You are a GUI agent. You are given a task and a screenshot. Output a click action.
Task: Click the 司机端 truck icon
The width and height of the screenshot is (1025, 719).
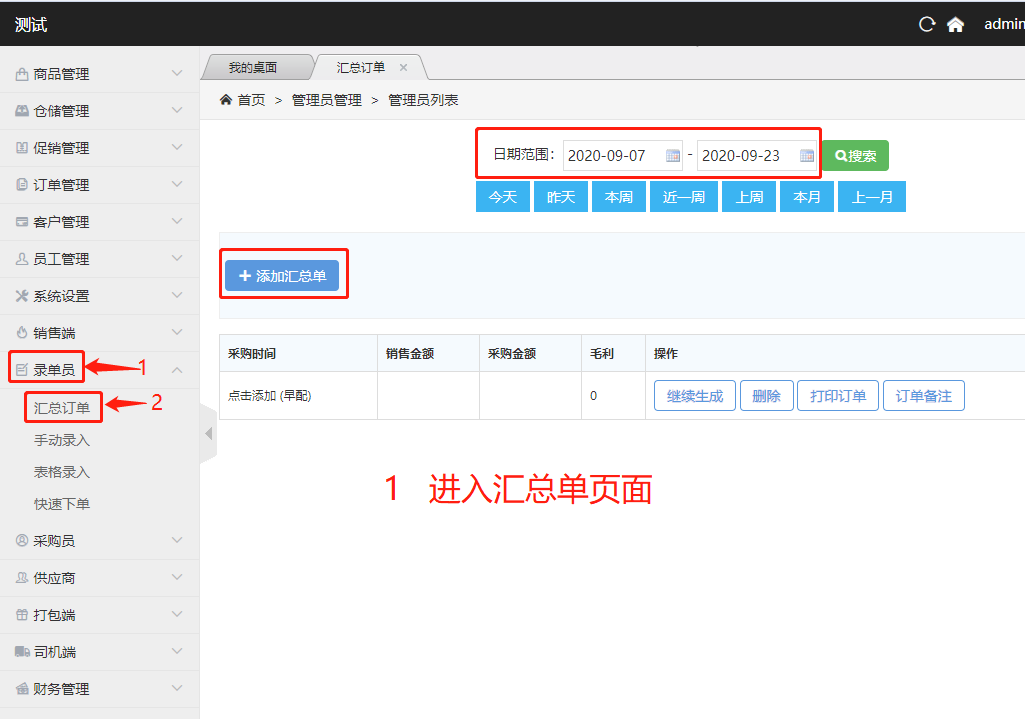click(22, 652)
